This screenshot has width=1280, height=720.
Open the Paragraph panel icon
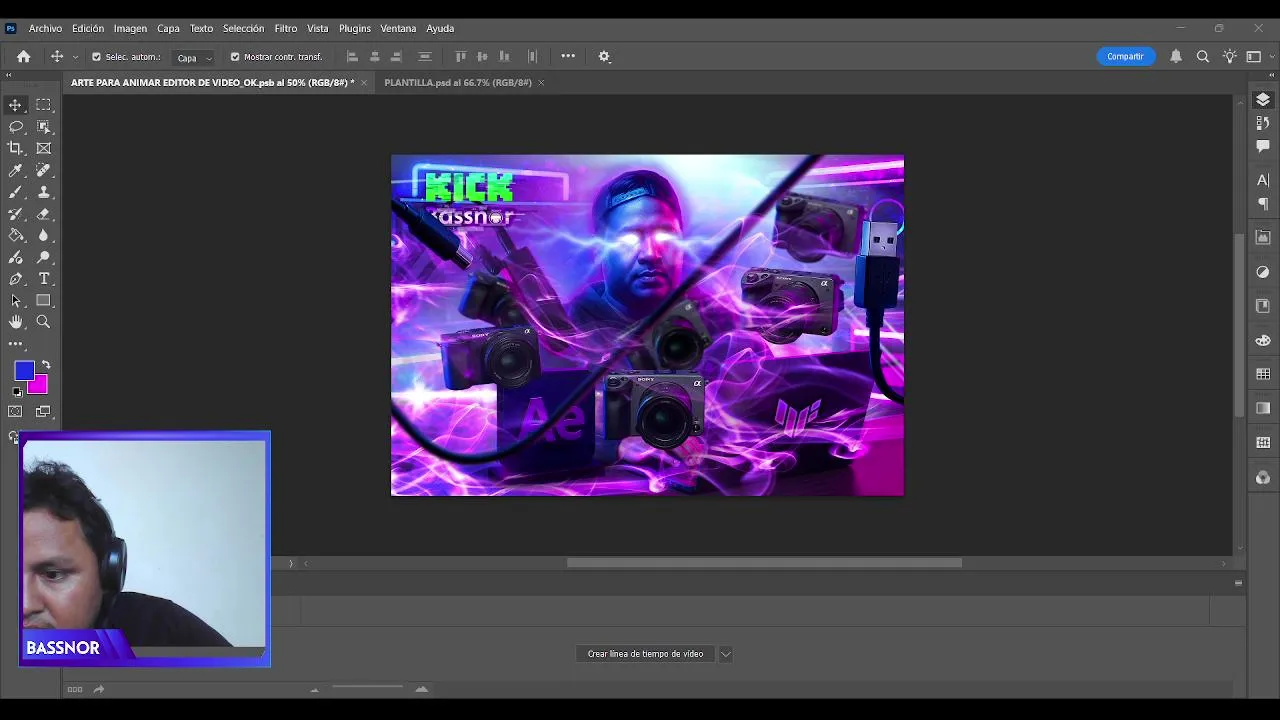tap(1263, 204)
